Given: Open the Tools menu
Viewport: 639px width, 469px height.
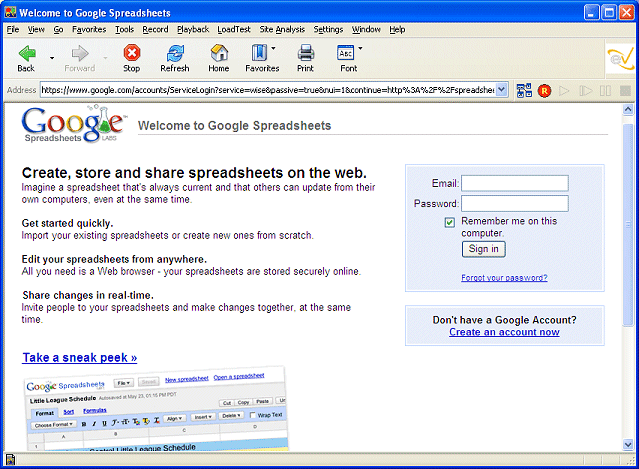Looking at the screenshot, I should (124, 29).
